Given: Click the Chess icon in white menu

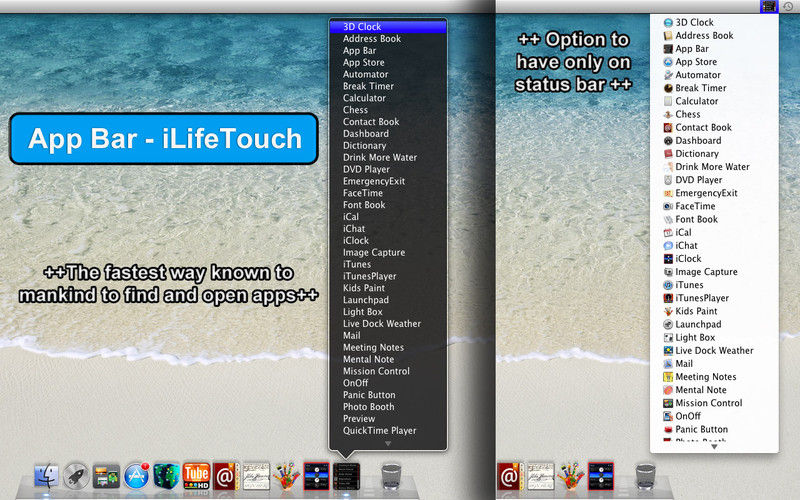Looking at the screenshot, I should (668, 114).
